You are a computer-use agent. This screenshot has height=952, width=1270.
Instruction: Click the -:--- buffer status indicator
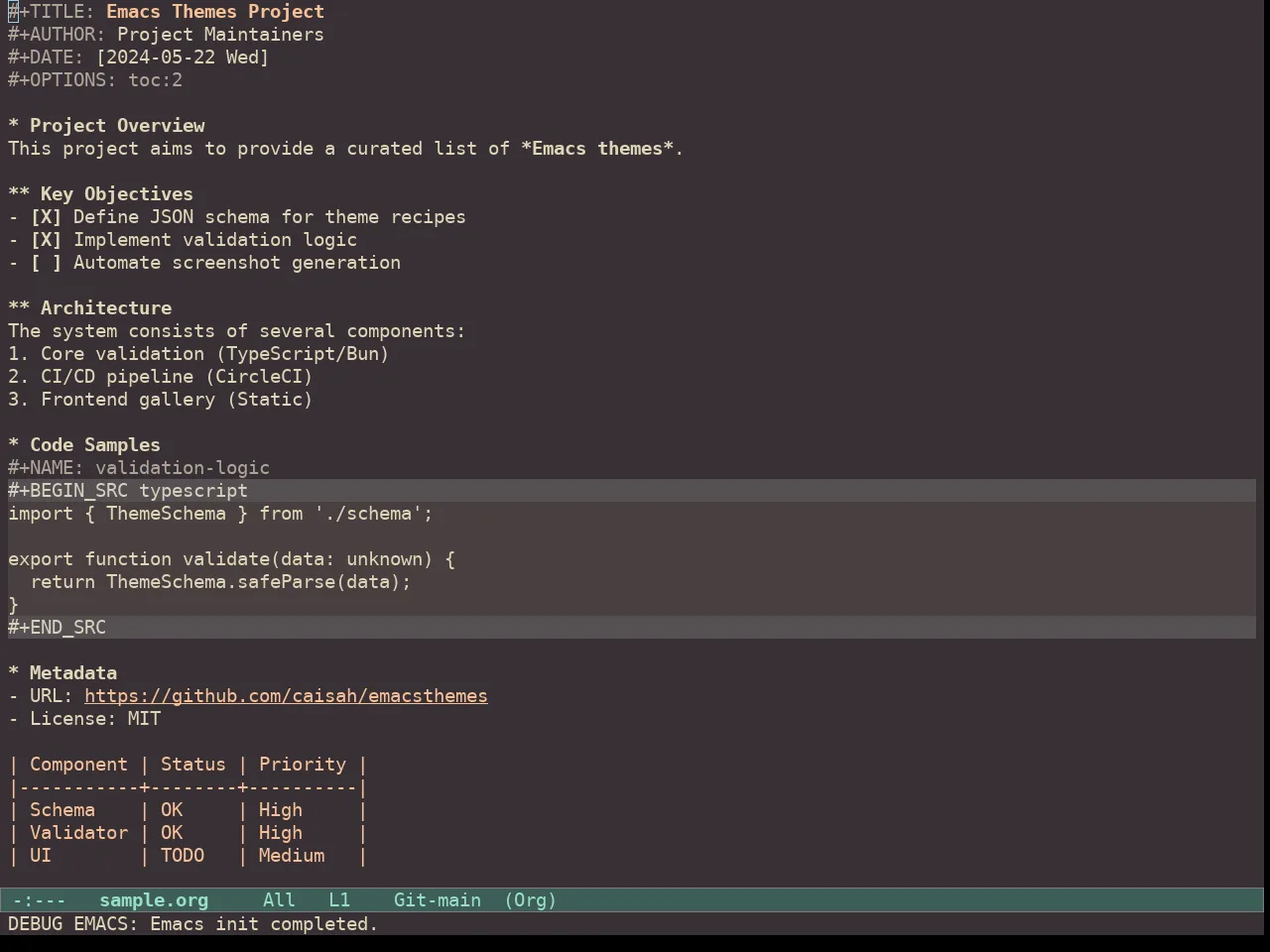click(x=40, y=900)
